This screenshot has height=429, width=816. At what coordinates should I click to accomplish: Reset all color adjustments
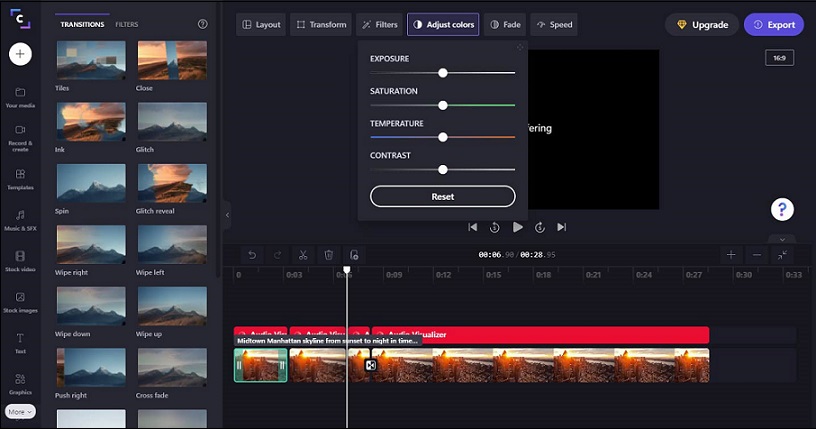coord(443,196)
